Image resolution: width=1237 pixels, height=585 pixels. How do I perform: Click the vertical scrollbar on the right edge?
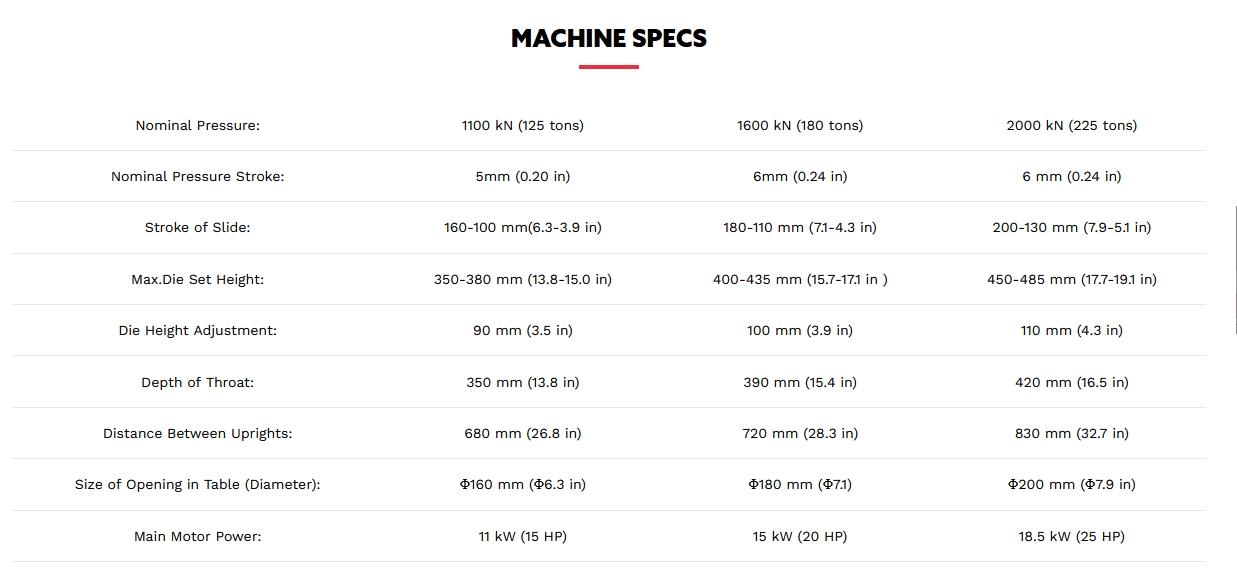click(x=1235, y=270)
